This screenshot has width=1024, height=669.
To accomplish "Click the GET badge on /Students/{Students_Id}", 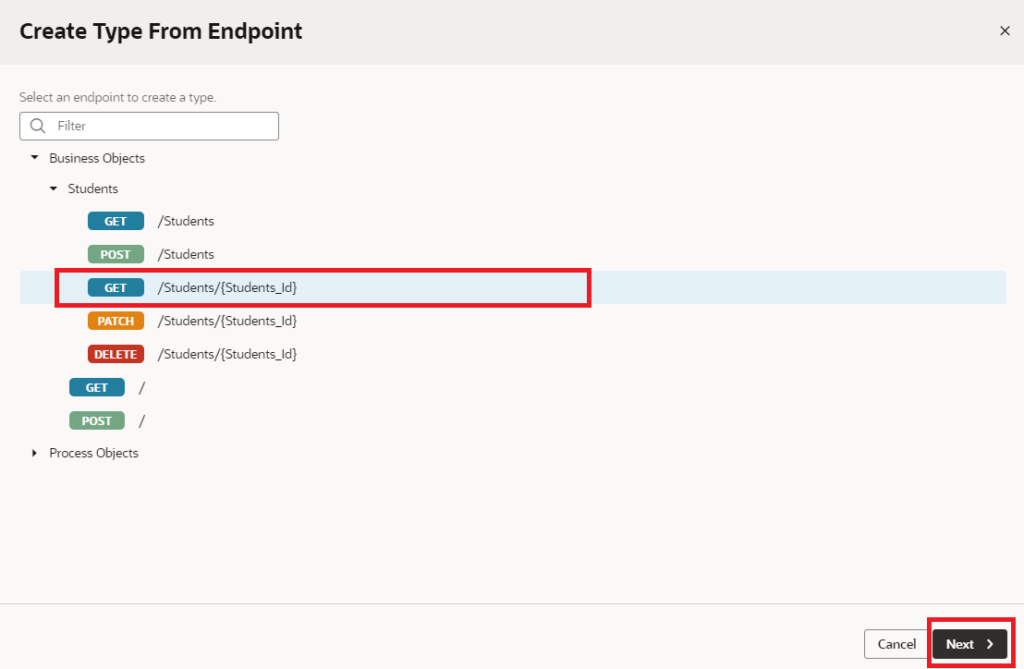I will [x=116, y=287].
